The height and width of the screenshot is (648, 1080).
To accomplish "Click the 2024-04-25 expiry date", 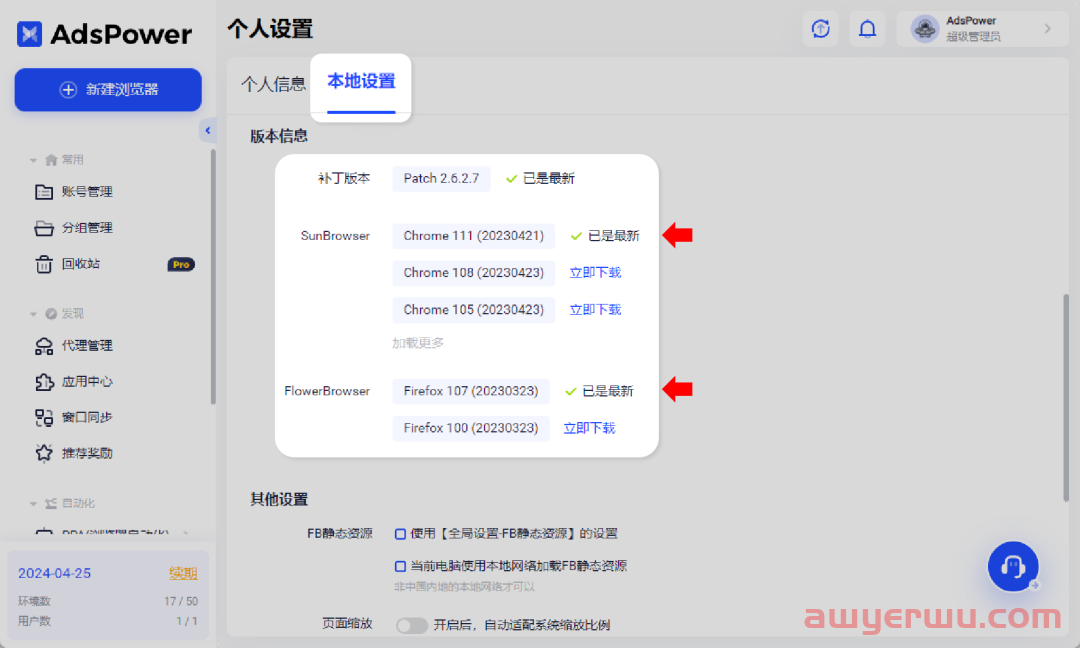I will tap(54, 573).
